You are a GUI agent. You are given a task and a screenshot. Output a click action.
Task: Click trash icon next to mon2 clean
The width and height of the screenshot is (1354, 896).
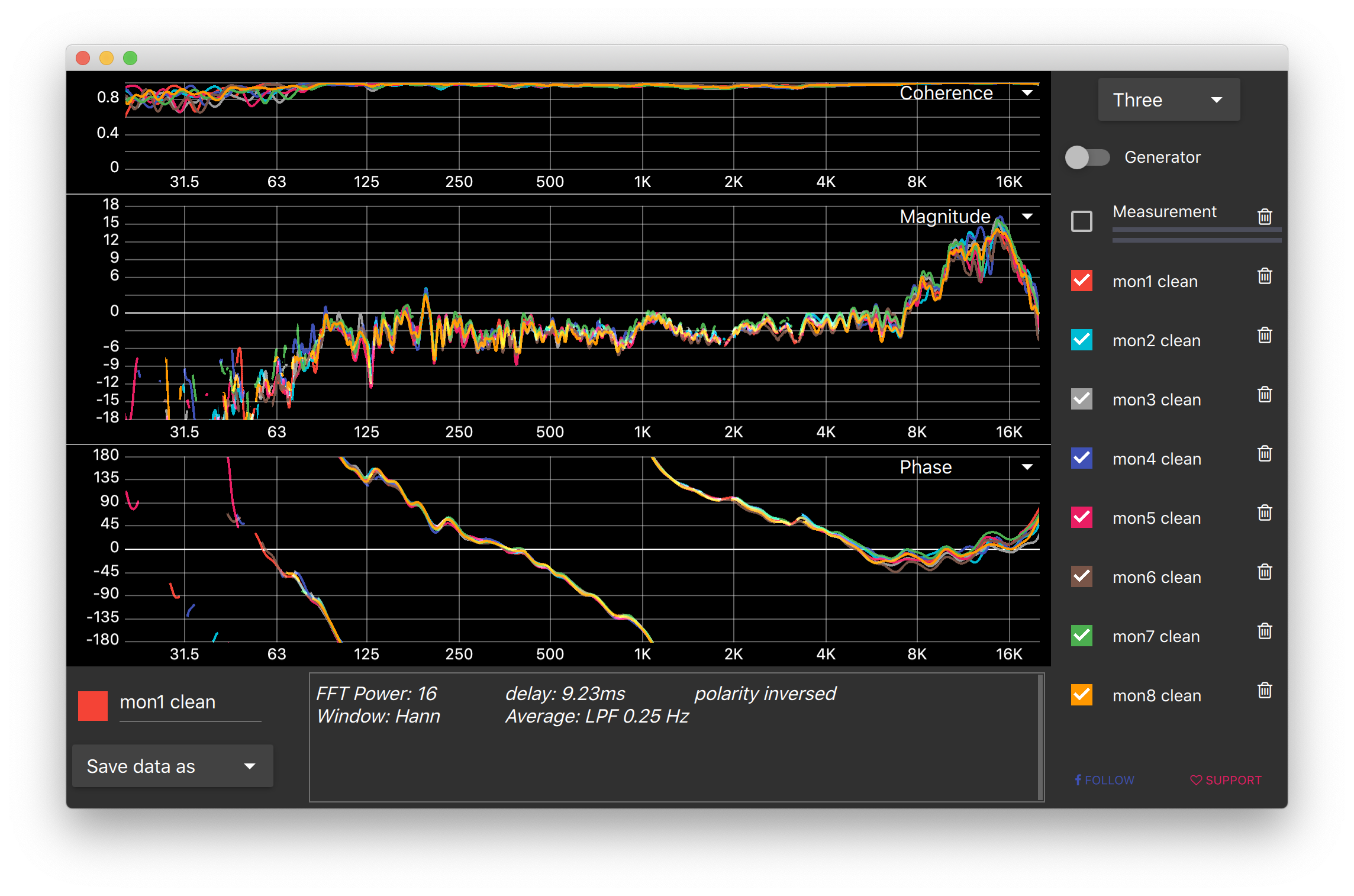pos(1265,336)
